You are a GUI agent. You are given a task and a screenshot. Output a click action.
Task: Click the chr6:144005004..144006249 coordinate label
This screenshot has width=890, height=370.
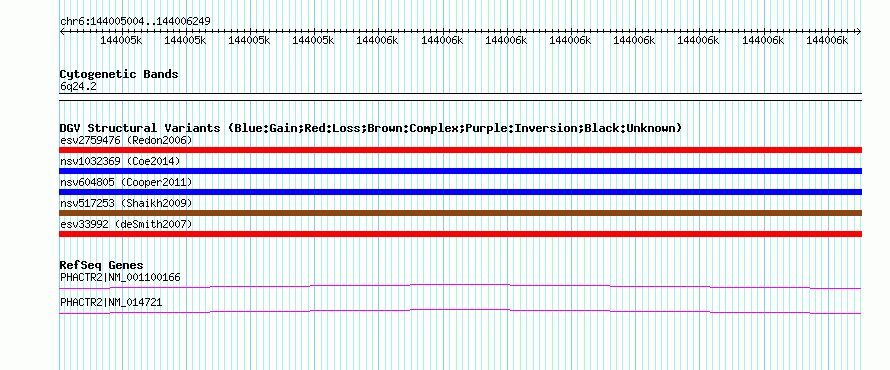135,21
